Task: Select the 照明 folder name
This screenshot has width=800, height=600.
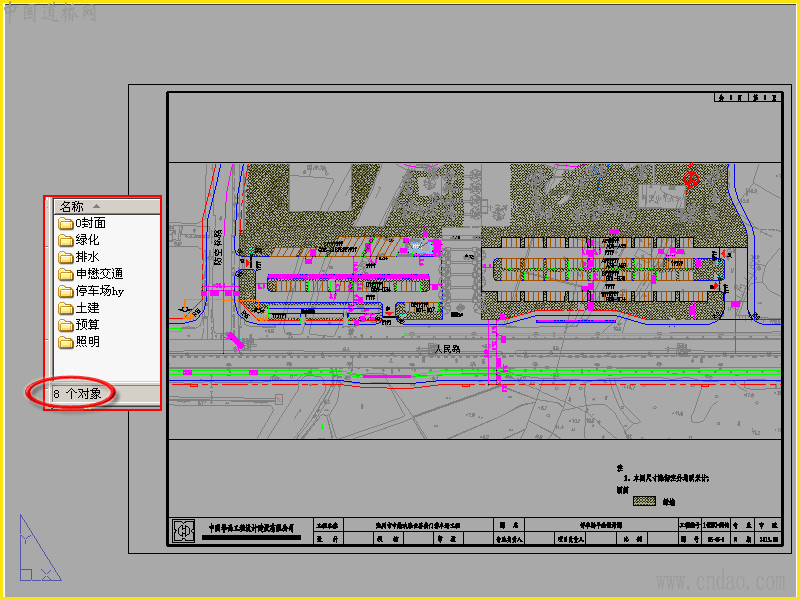Action: click(x=87, y=342)
